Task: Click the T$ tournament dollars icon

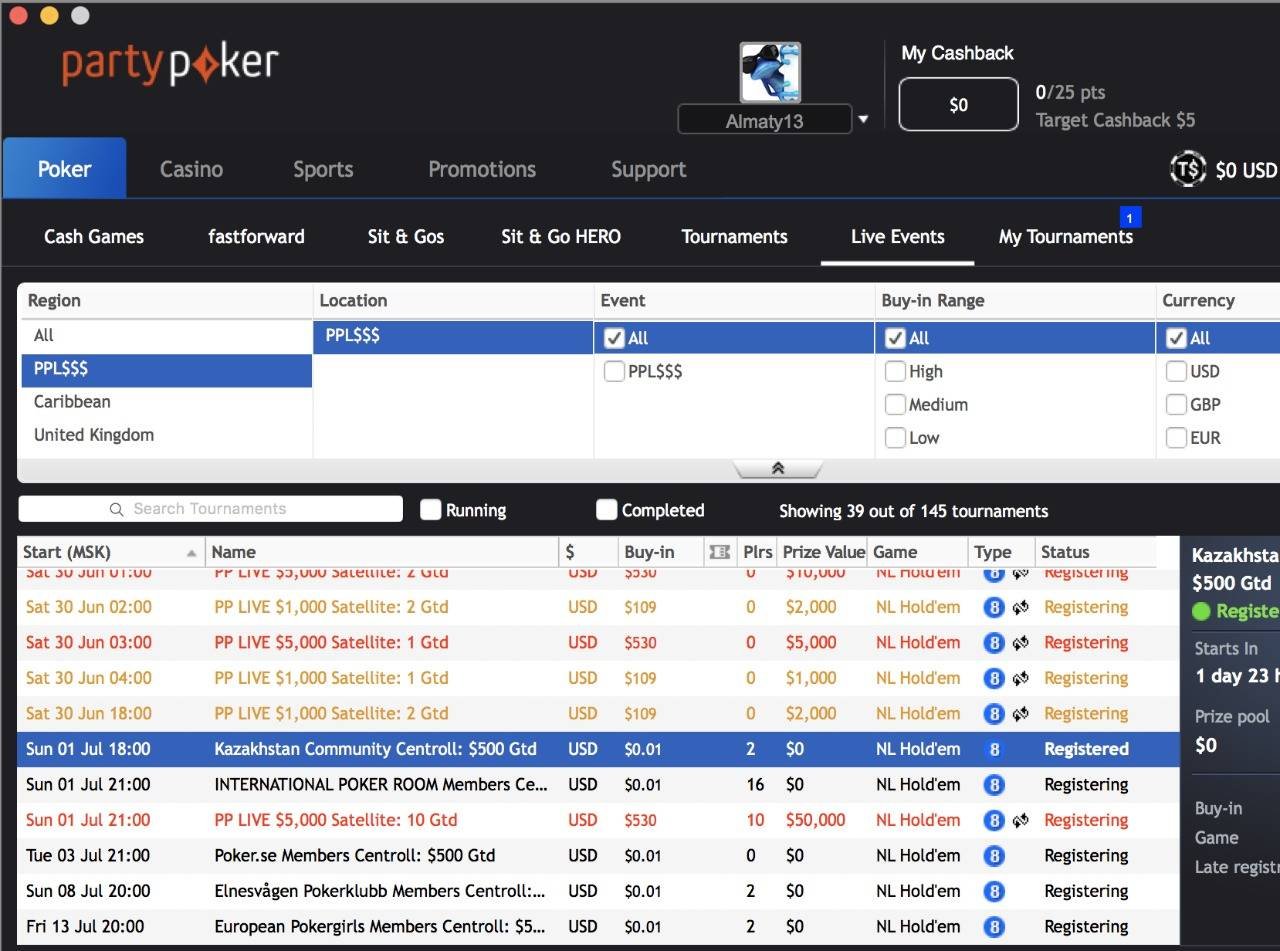Action: click(1188, 170)
